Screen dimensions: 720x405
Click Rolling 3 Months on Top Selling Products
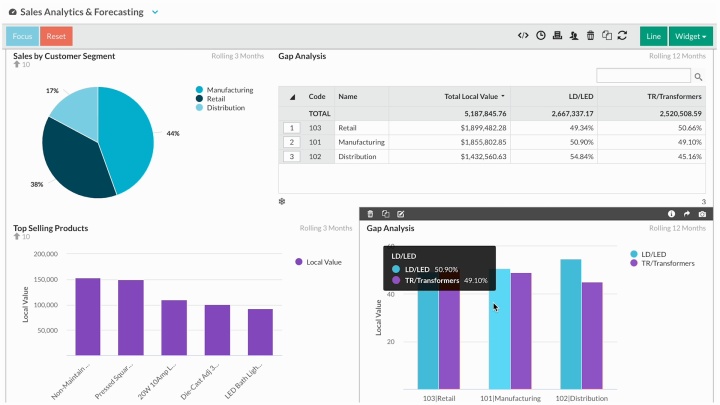click(326, 228)
